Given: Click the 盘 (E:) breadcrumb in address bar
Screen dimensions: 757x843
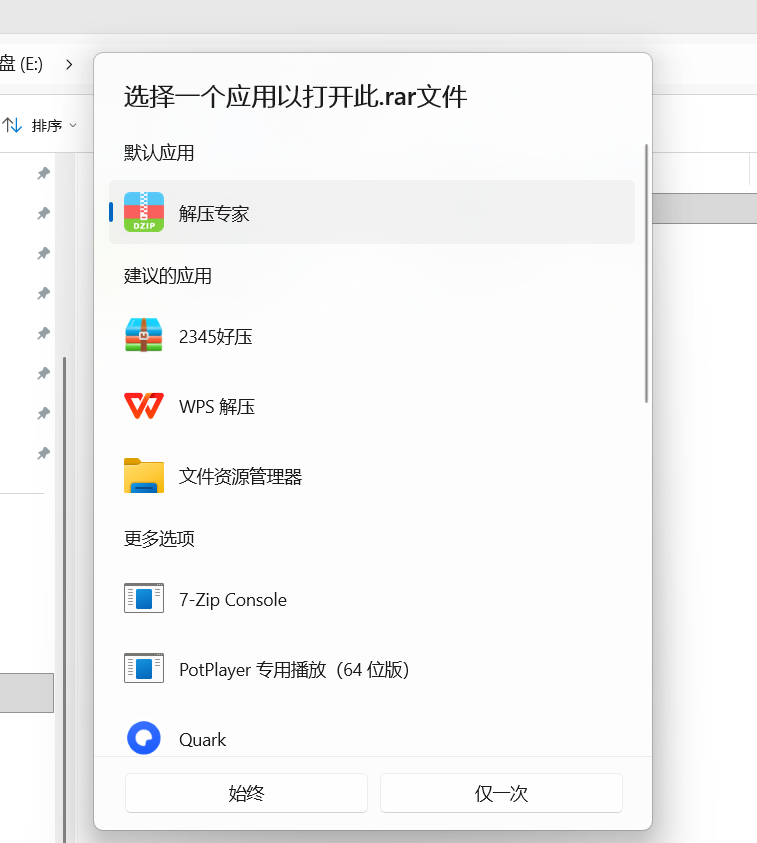Looking at the screenshot, I should coord(22,65).
